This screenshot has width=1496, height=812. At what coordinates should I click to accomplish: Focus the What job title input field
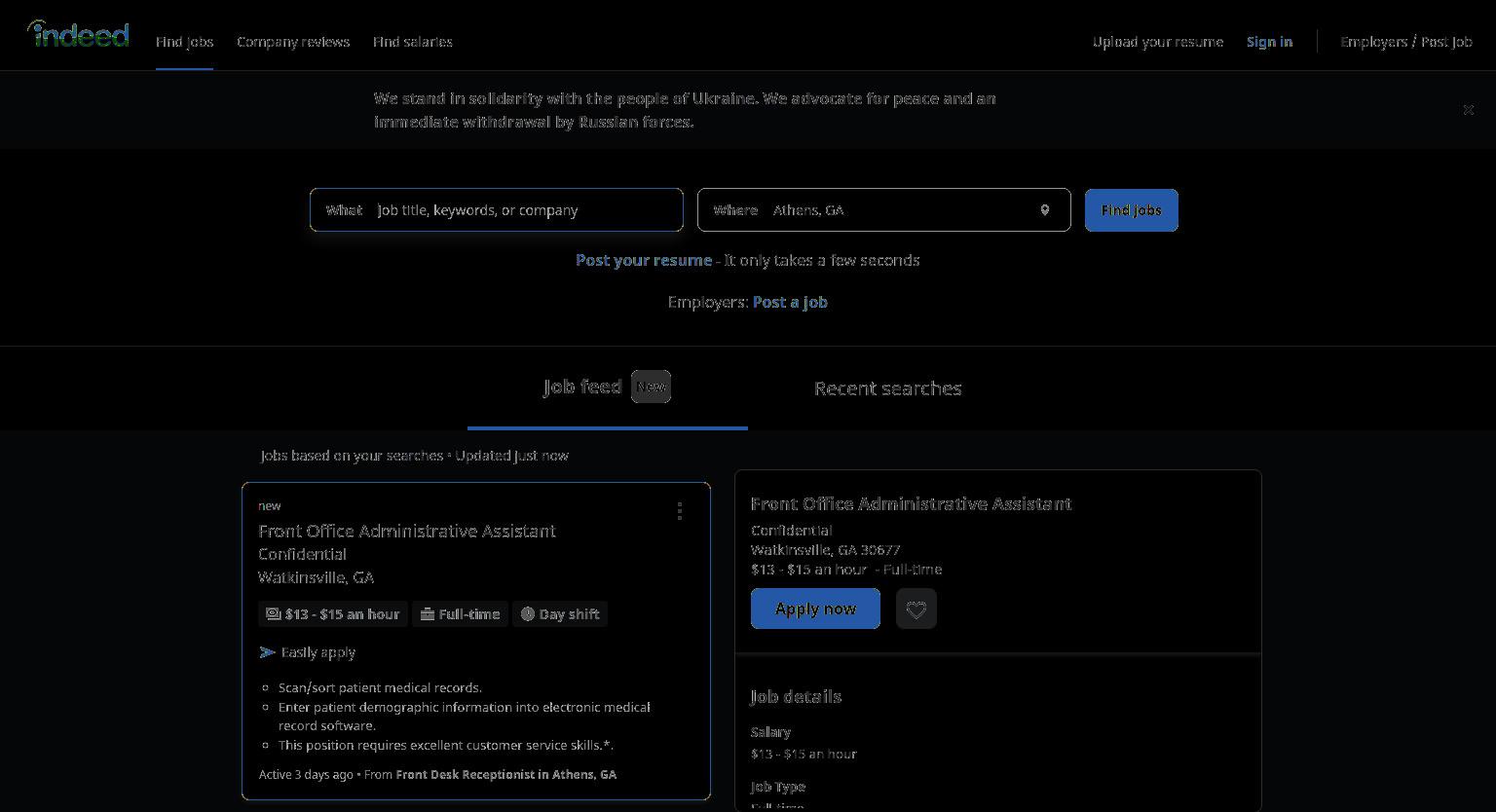[497, 210]
